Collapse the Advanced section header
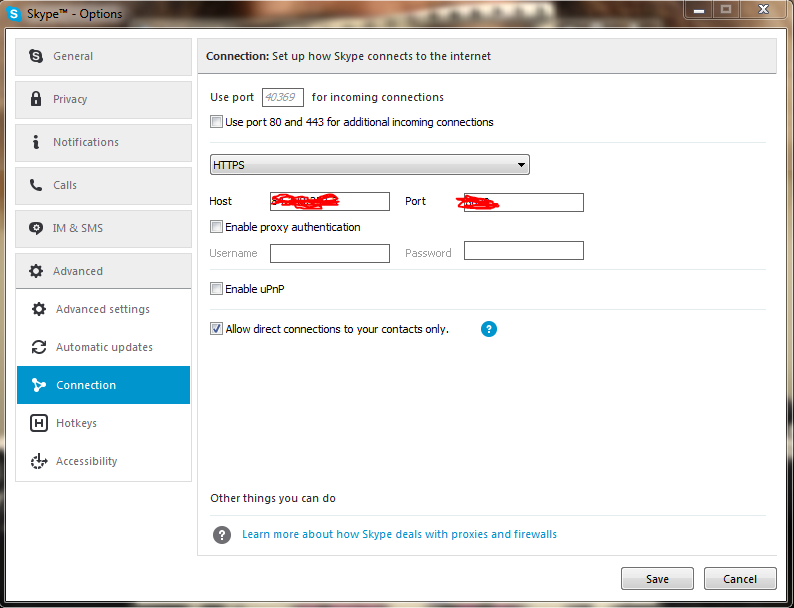This screenshot has width=794, height=608. [x=103, y=271]
